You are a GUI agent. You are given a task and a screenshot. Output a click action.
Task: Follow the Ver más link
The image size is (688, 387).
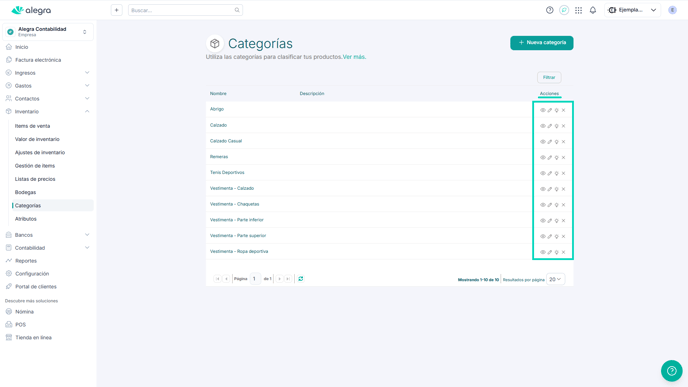coord(354,57)
